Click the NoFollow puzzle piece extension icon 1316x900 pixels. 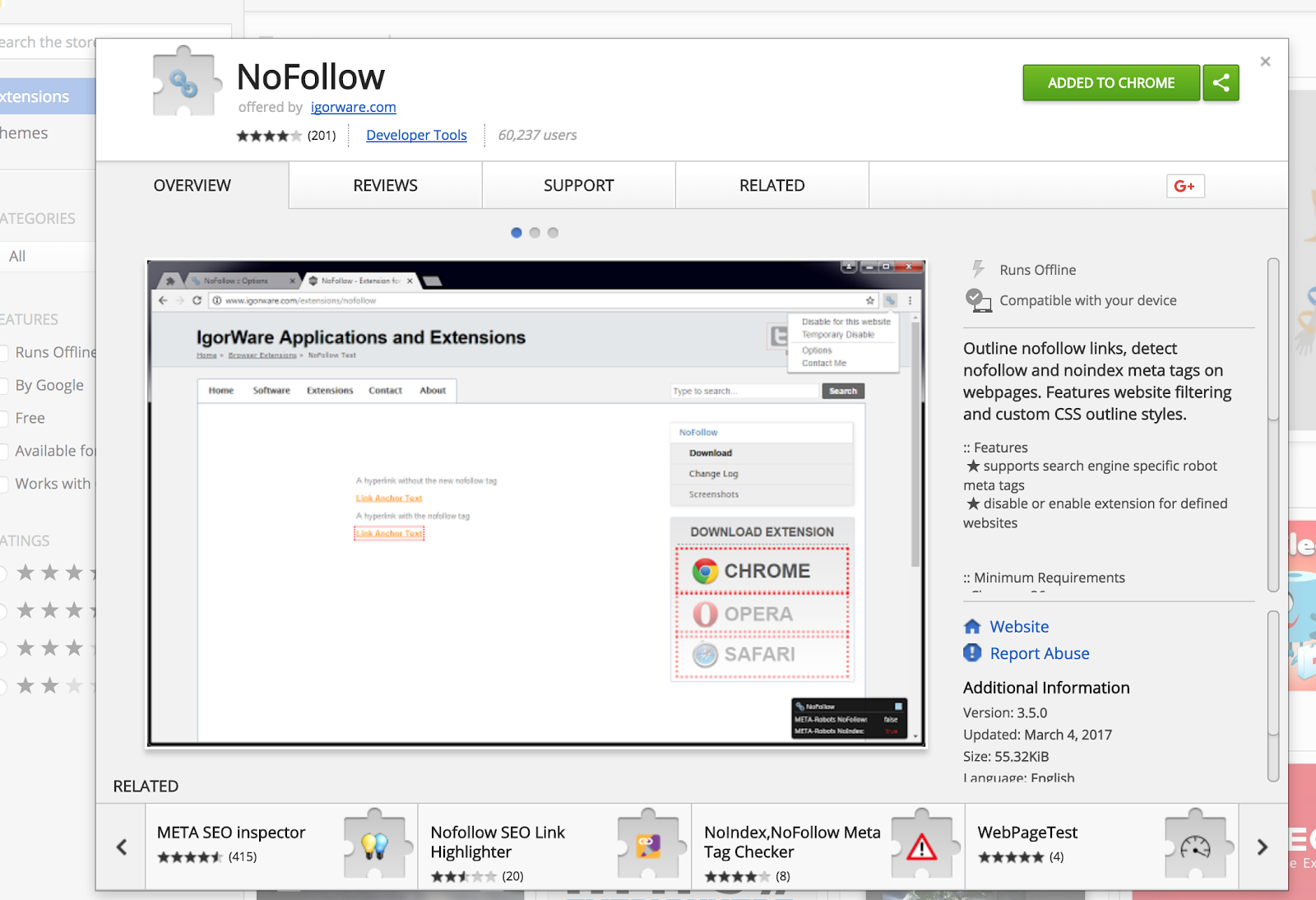coord(188,81)
